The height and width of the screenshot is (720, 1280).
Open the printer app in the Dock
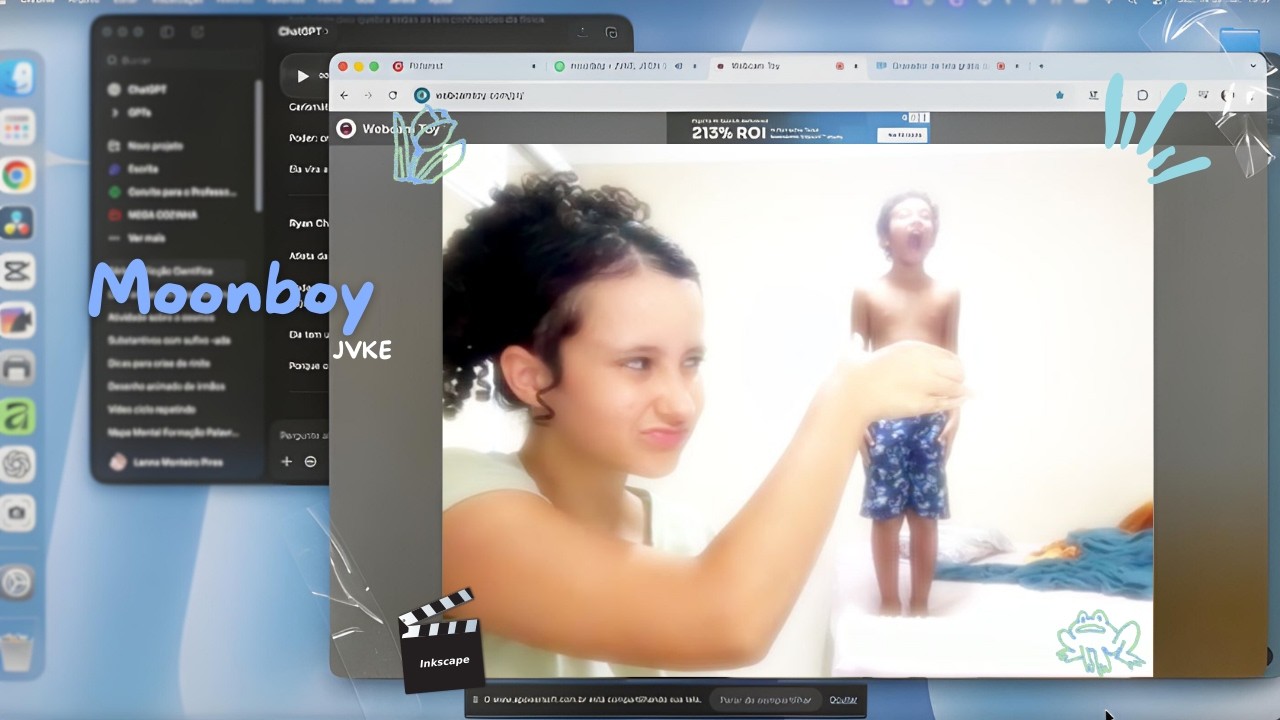coord(18,369)
